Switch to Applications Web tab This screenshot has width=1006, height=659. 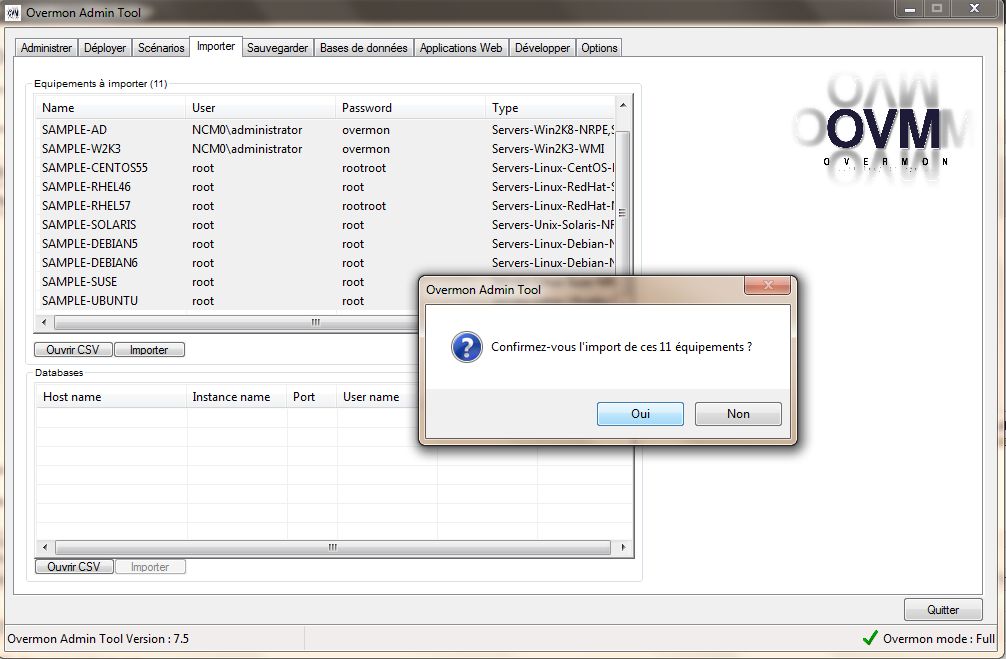[461, 48]
